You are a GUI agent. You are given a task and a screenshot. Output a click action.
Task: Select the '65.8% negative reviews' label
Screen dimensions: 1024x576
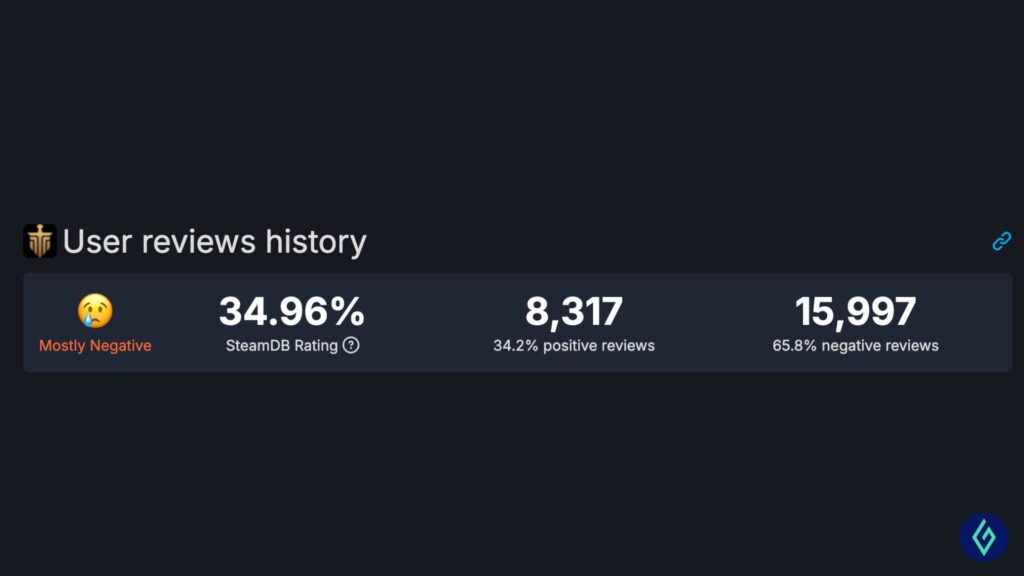[856, 346]
